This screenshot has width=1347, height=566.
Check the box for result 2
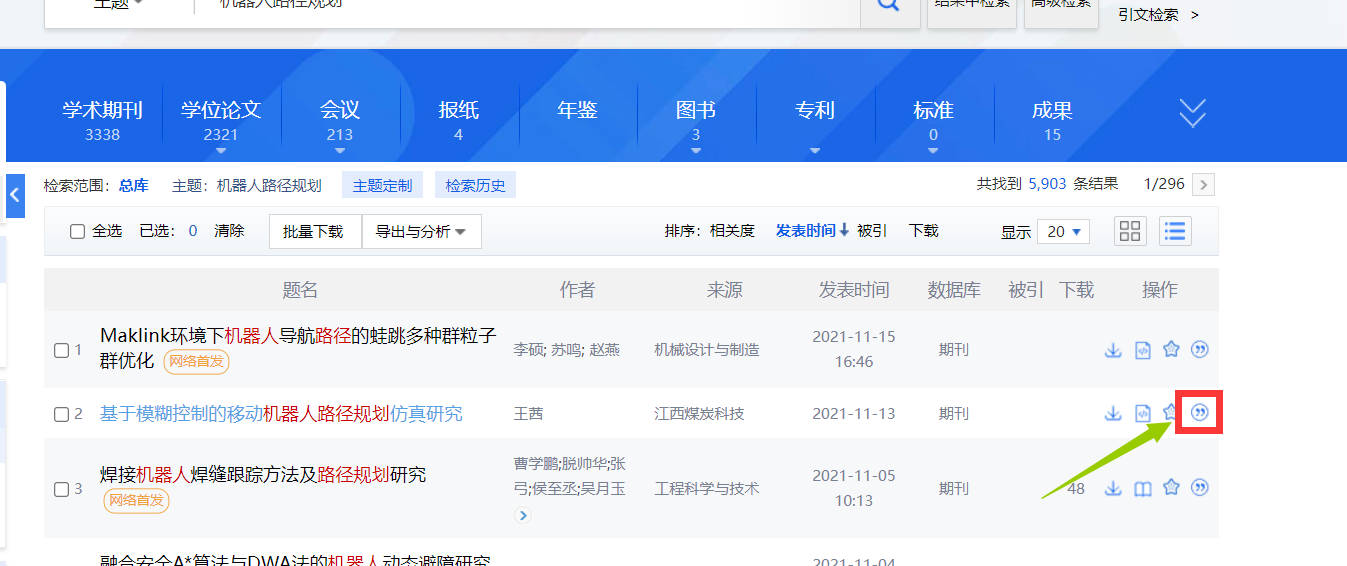[61, 414]
